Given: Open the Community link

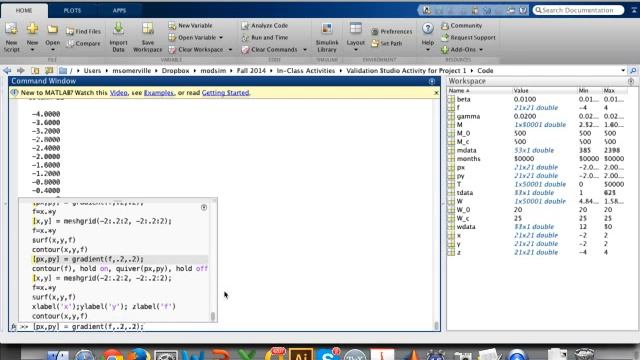Looking at the screenshot, I should click(x=462, y=25).
